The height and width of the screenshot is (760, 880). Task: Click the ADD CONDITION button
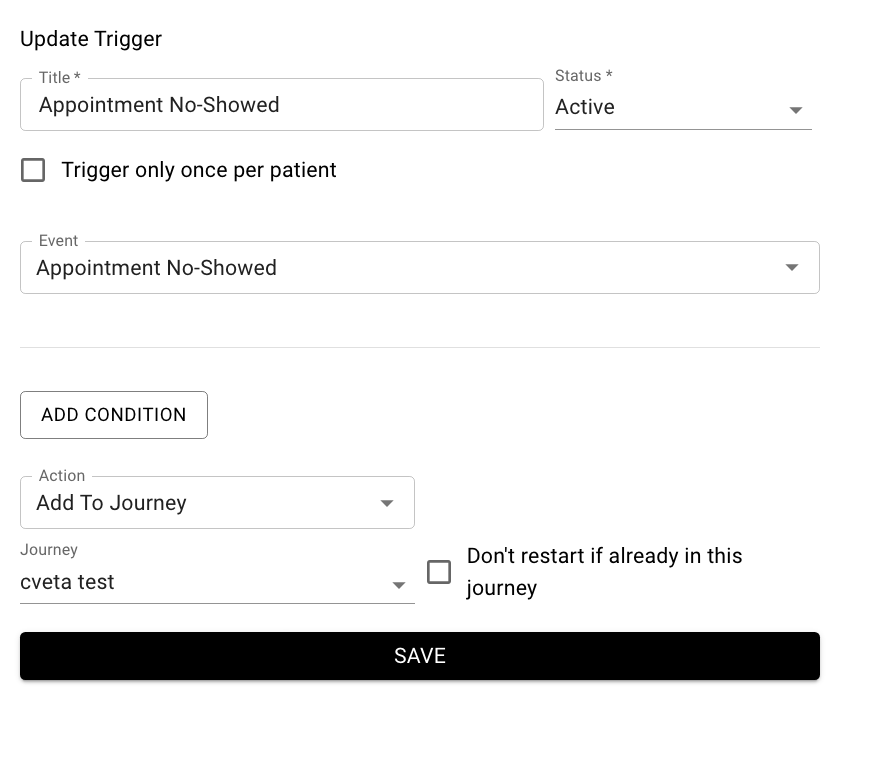pyautogui.click(x=113, y=414)
